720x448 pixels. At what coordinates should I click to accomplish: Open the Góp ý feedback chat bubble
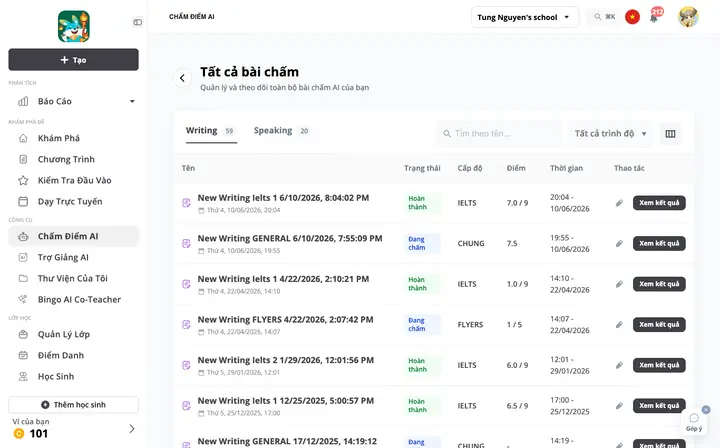pyautogui.click(x=694, y=422)
